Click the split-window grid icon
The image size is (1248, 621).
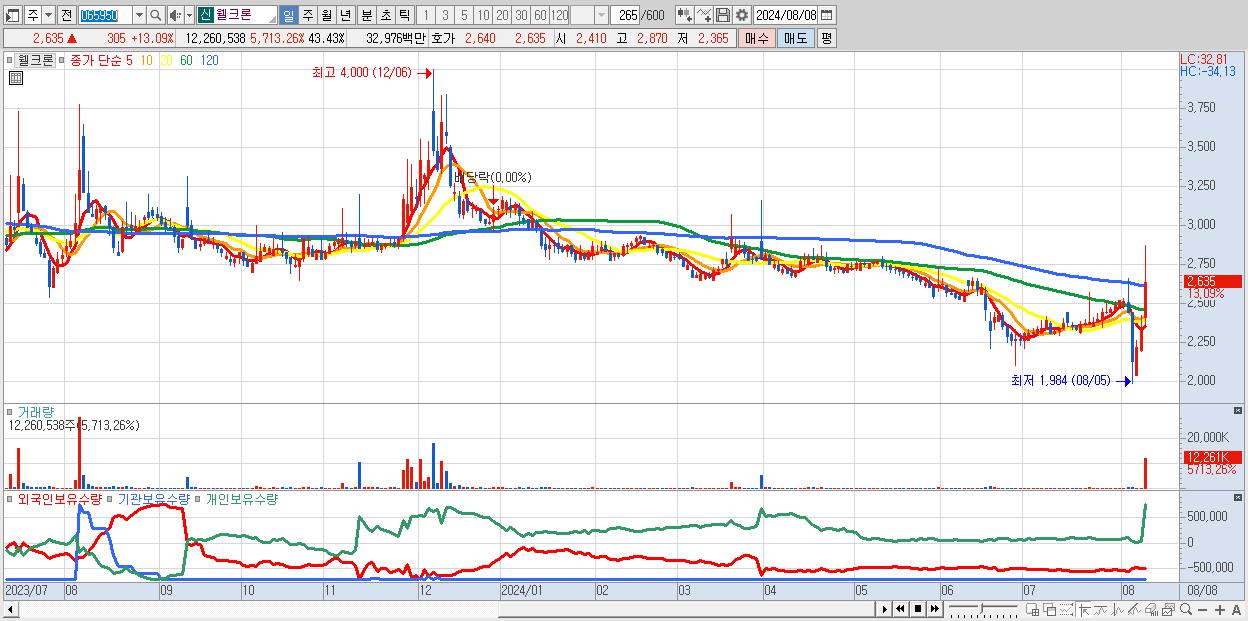pos(1033,610)
